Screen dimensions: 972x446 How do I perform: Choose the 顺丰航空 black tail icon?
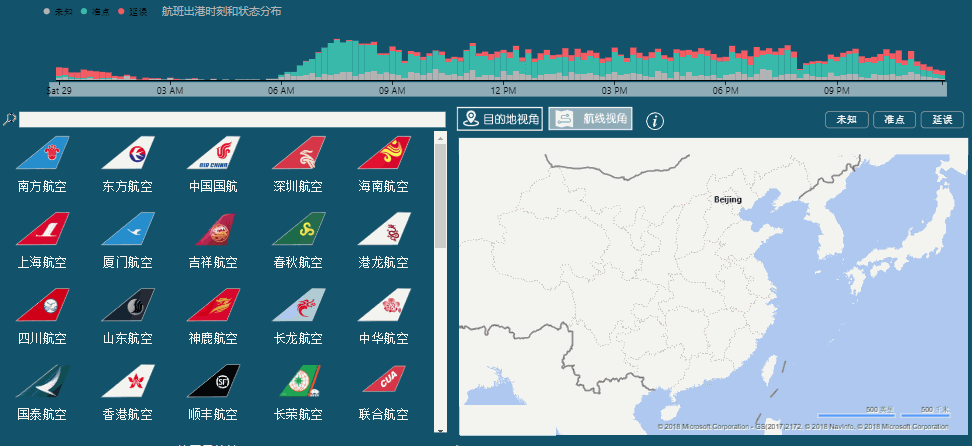pyautogui.click(x=213, y=381)
